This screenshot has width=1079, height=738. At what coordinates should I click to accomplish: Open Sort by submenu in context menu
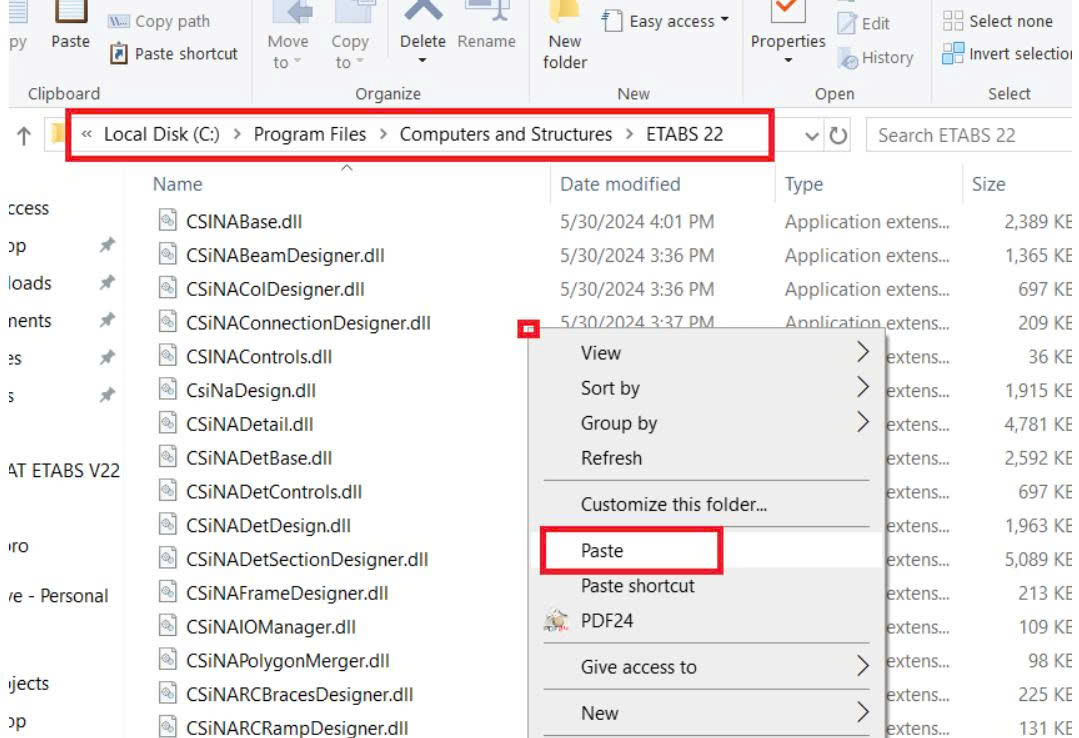[x=706, y=388]
